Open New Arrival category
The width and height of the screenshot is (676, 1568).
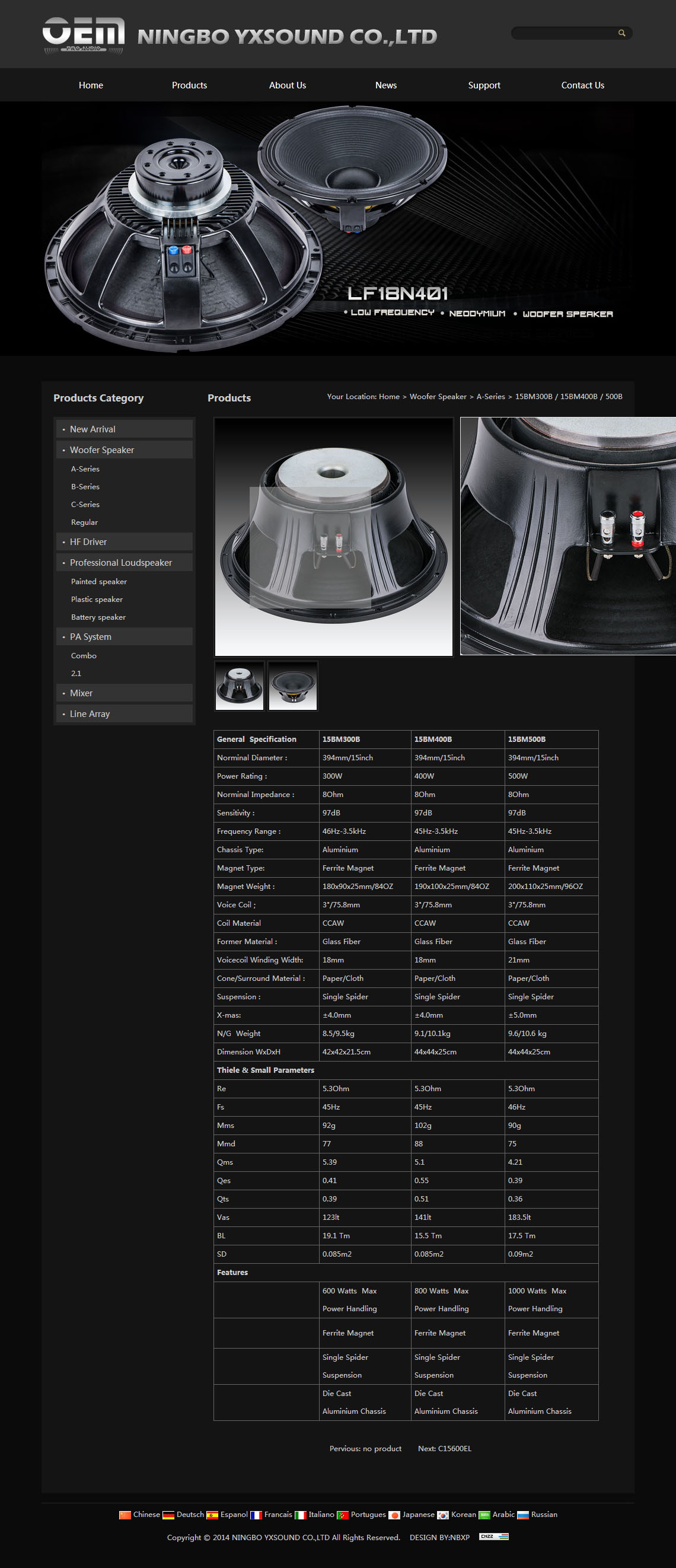coord(125,429)
